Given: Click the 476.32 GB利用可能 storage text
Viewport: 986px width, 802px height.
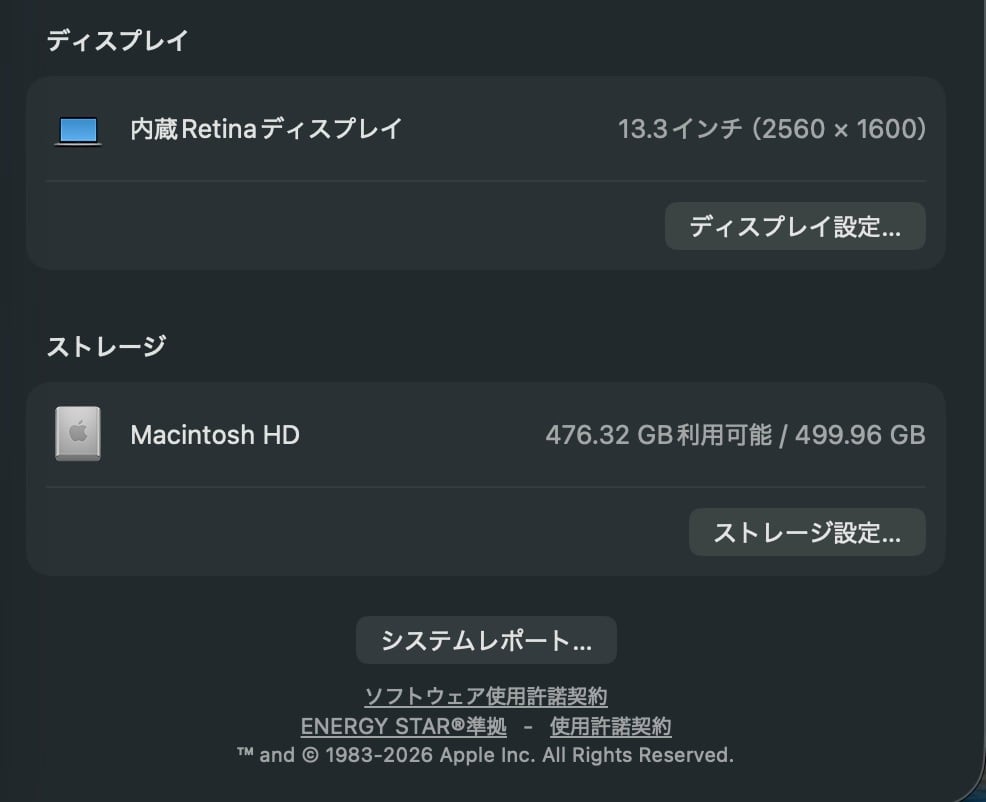Looking at the screenshot, I should tap(658, 435).
